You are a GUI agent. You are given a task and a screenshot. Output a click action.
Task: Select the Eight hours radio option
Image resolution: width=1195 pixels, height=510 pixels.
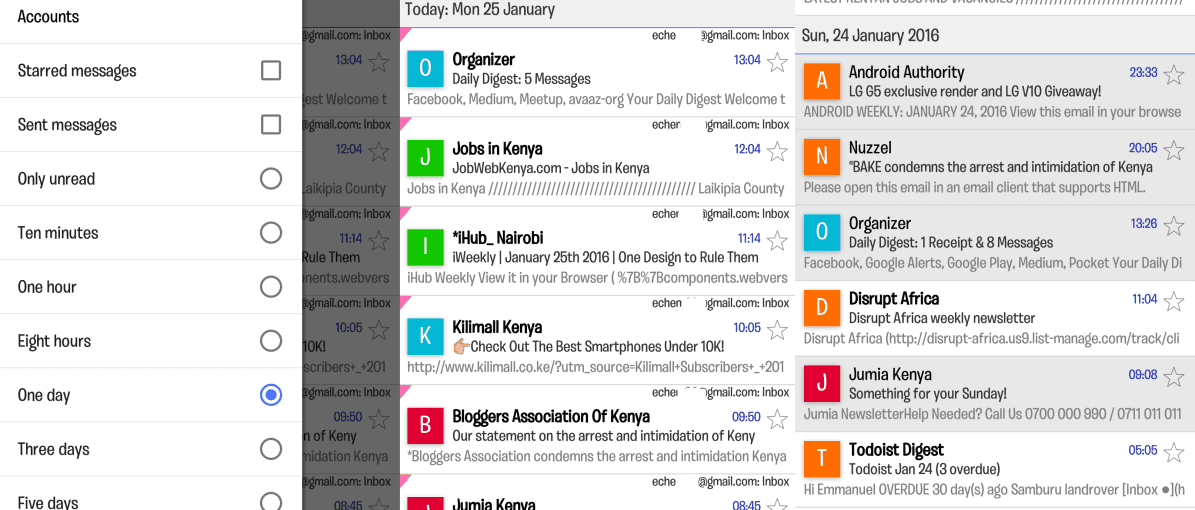[271, 342]
